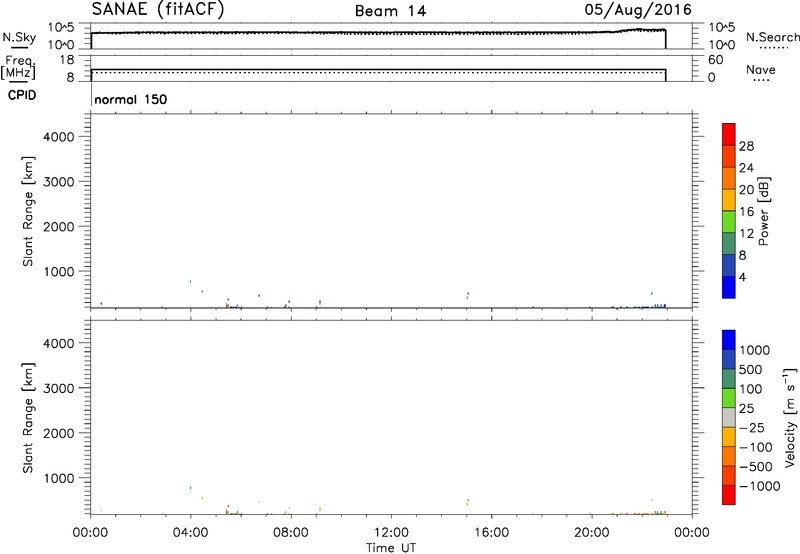Select the Beam 14 label
The height and width of the screenshot is (554, 800).
pos(390,11)
